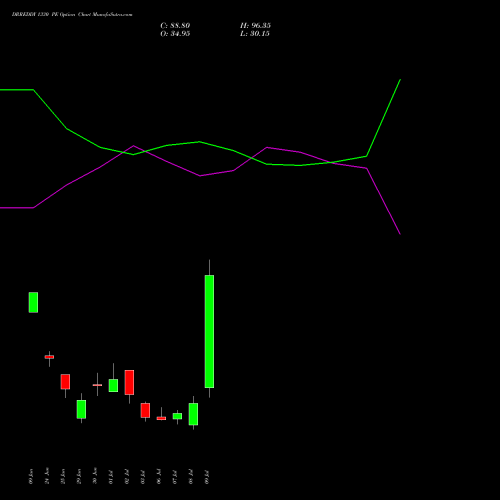Click the 02 Jul date label

pyautogui.click(x=127, y=477)
